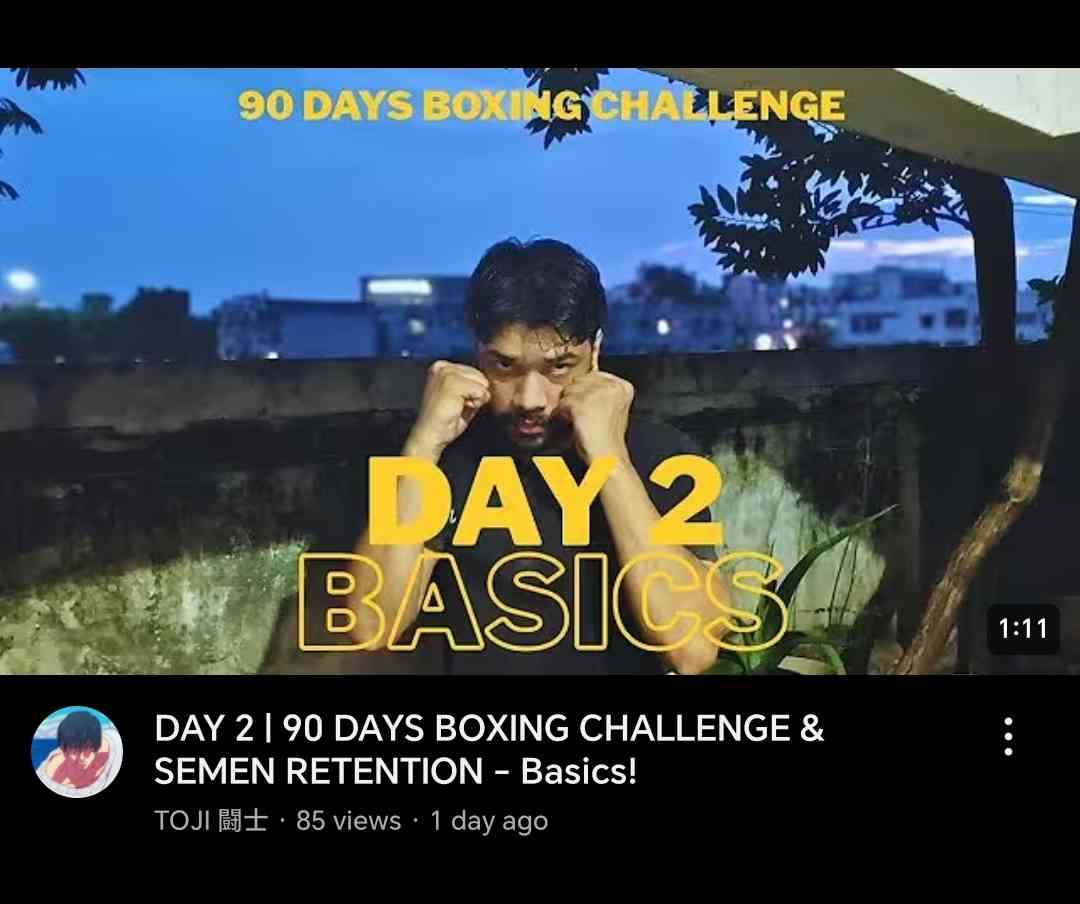The image size is (1080, 904).
Task: Play the 90 Days Boxing Challenge thumbnail
Action: tap(540, 371)
